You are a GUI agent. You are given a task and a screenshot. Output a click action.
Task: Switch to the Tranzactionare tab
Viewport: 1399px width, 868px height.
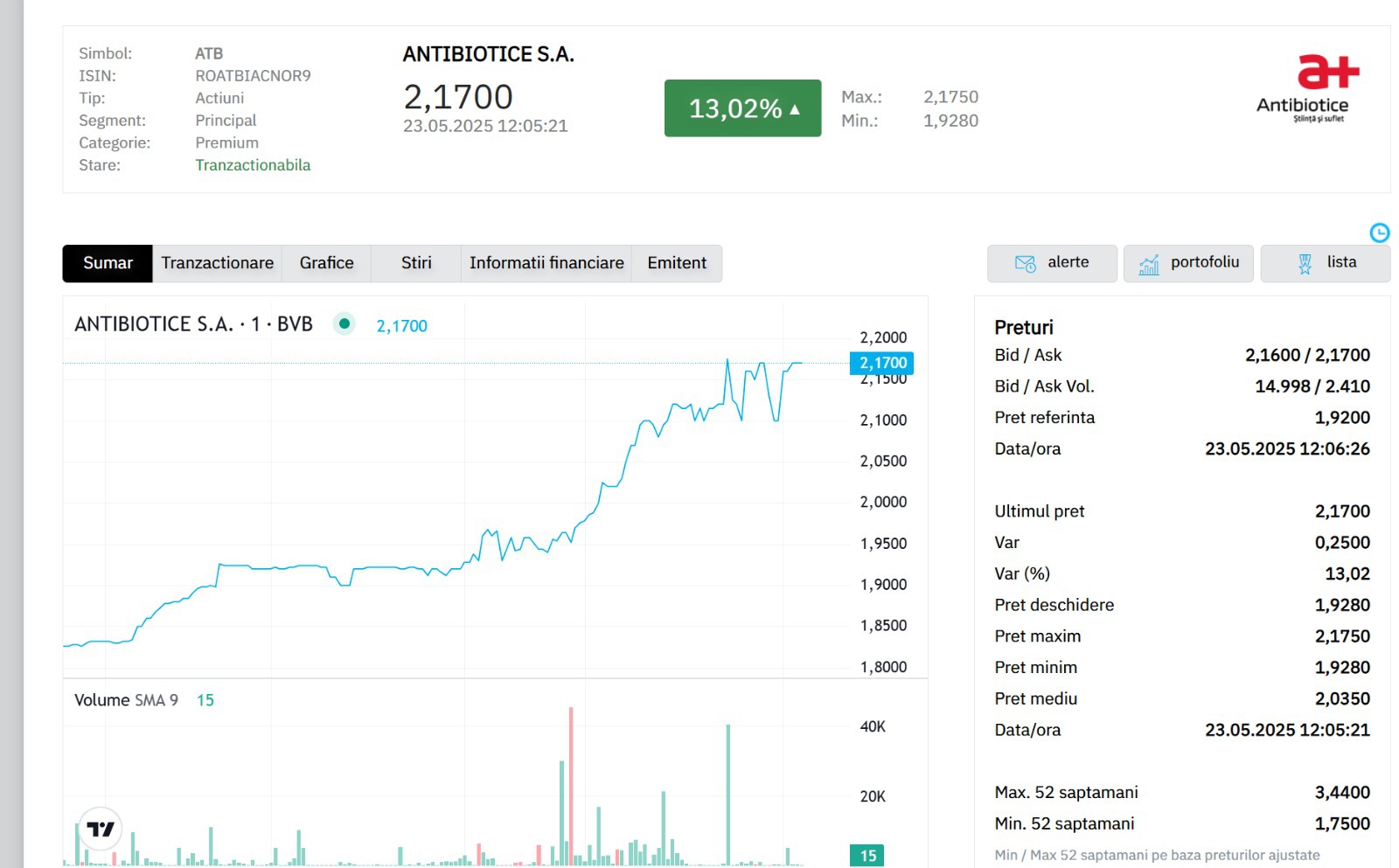[x=218, y=263]
